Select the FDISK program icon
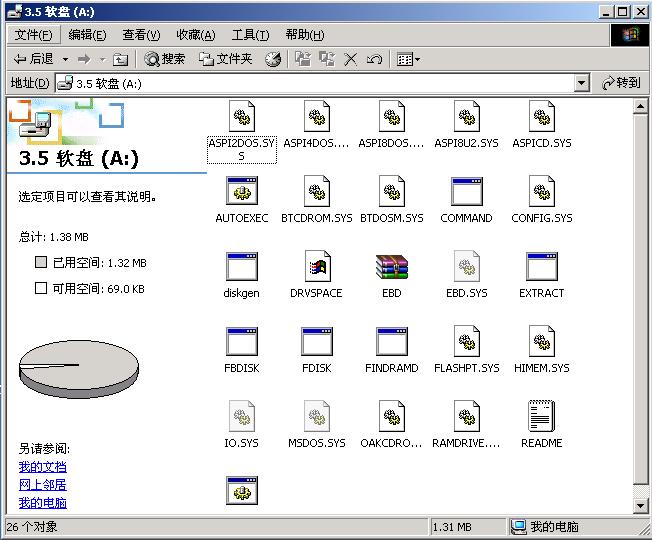Image resolution: width=652 pixels, height=540 pixels. tap(316, 341)
